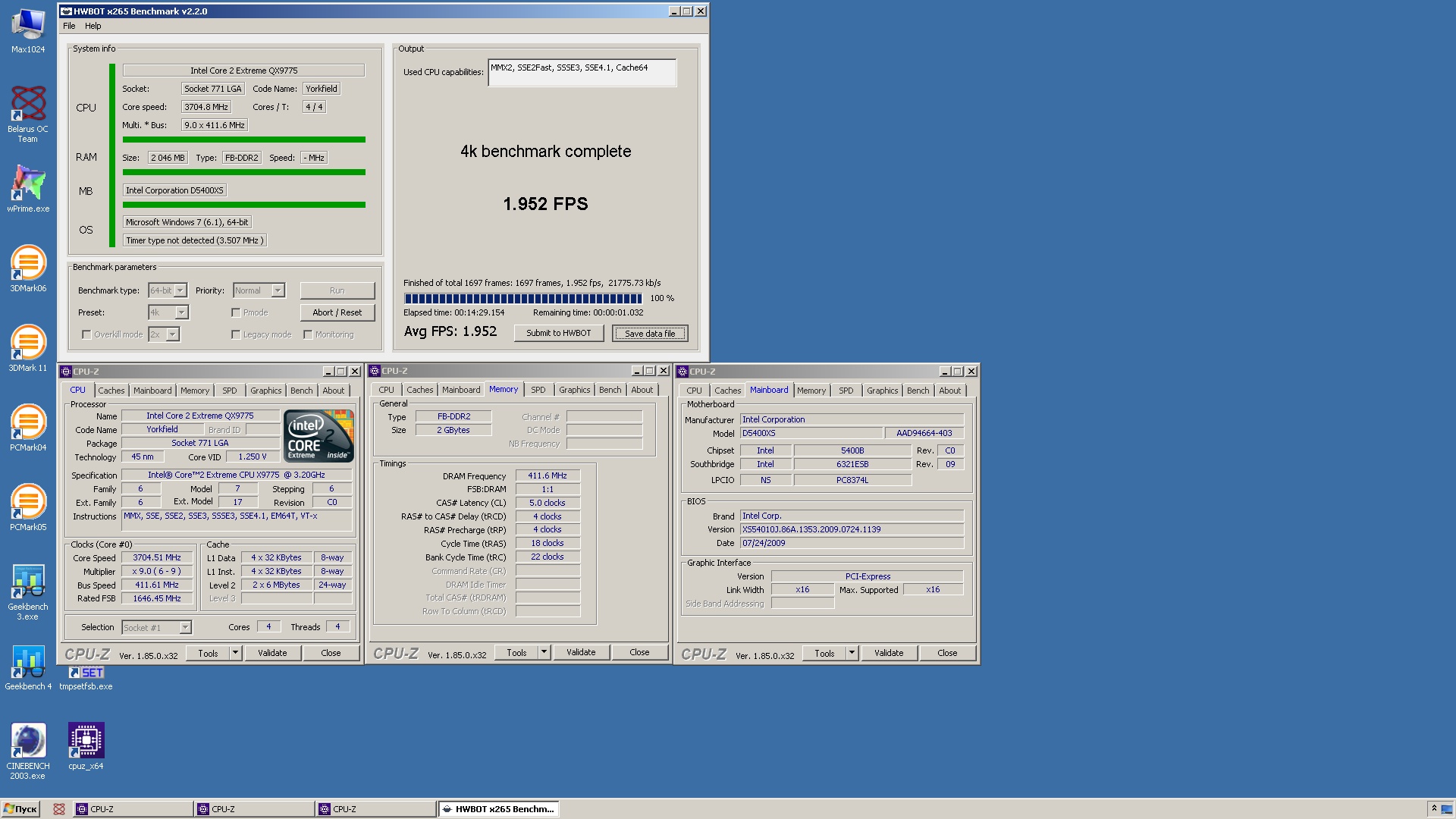
Task: Open the Max1024 desktop icon
Action: [x=28, y=30]
